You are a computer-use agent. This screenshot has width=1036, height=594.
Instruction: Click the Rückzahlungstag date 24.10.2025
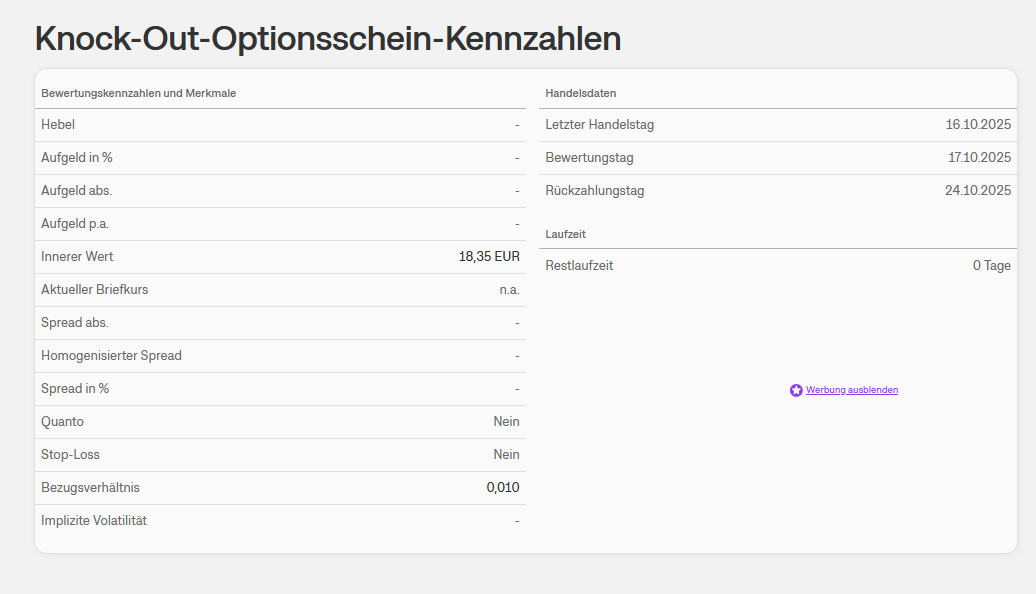pos(978,191)
